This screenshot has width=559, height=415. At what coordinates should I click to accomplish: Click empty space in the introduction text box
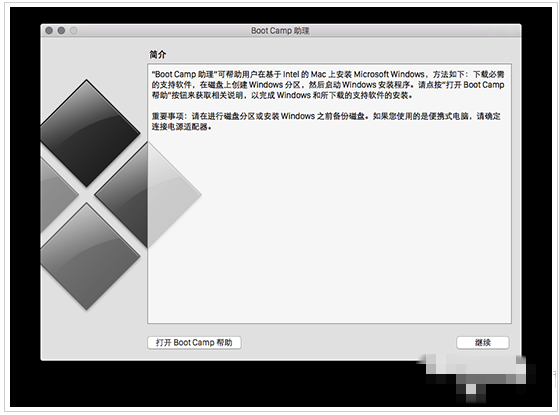click(x=329, y=228)
